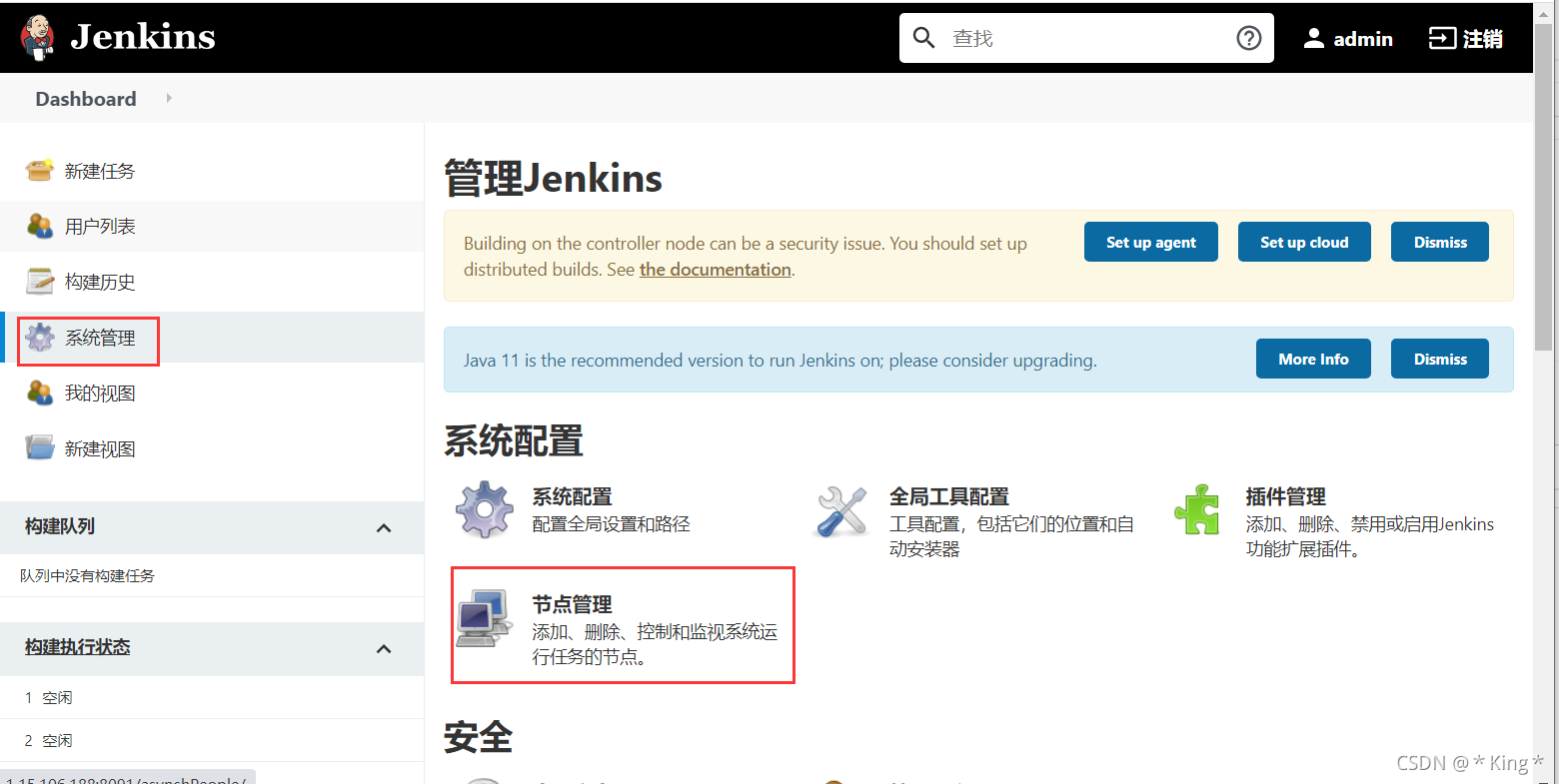Image resolution: width=1559 pixels, height=784 pixels.
Task: Click the 全局工具配置 tools icon
Action: tap(842, 510)
